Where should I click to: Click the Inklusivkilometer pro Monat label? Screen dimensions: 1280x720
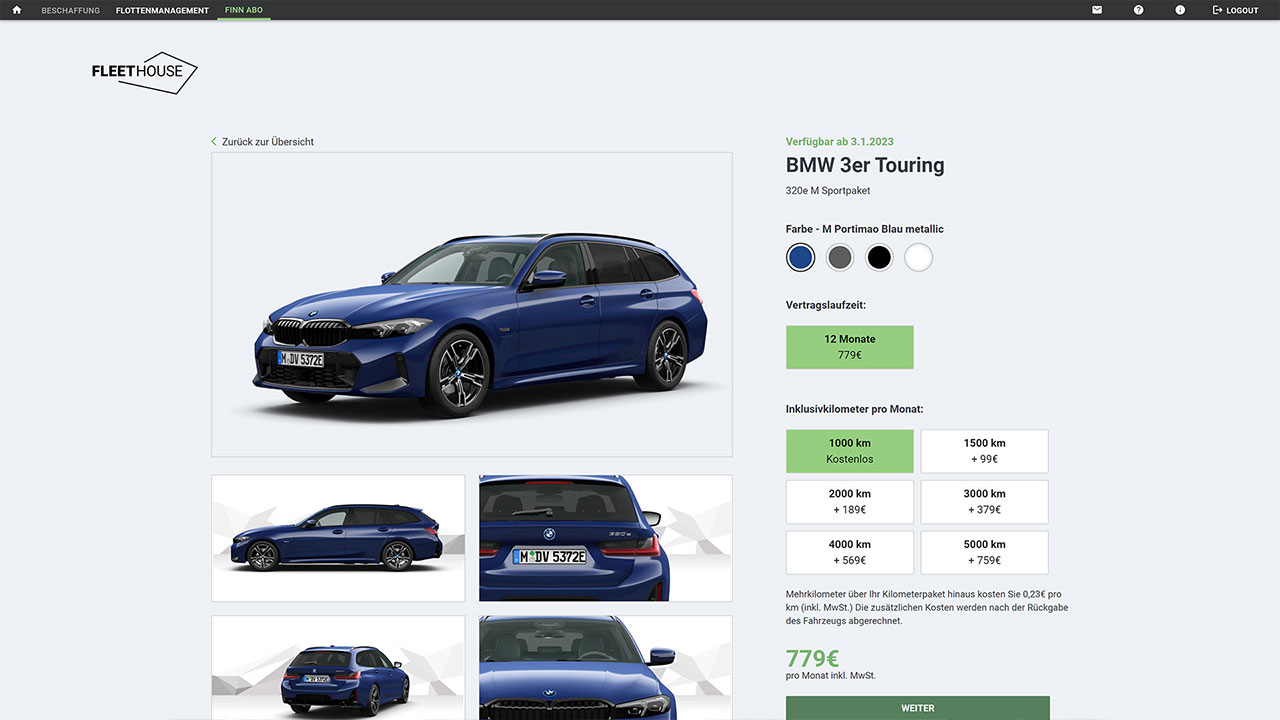click(x=855, y=409)
